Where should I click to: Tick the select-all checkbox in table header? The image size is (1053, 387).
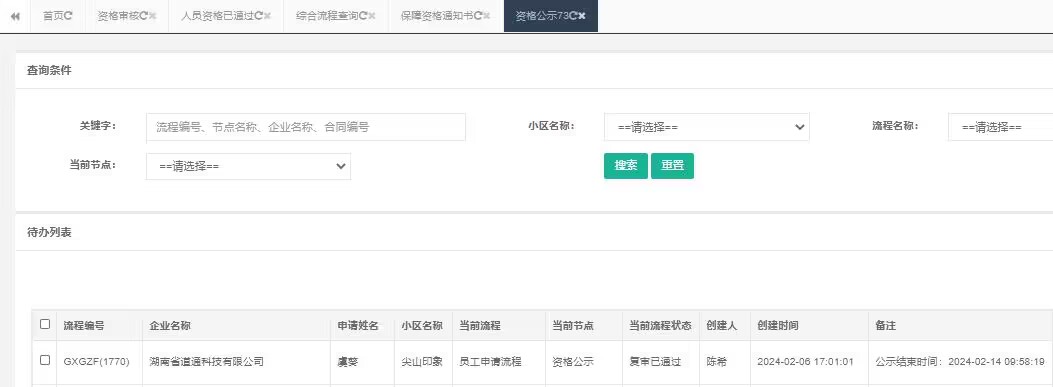(45, 324)
